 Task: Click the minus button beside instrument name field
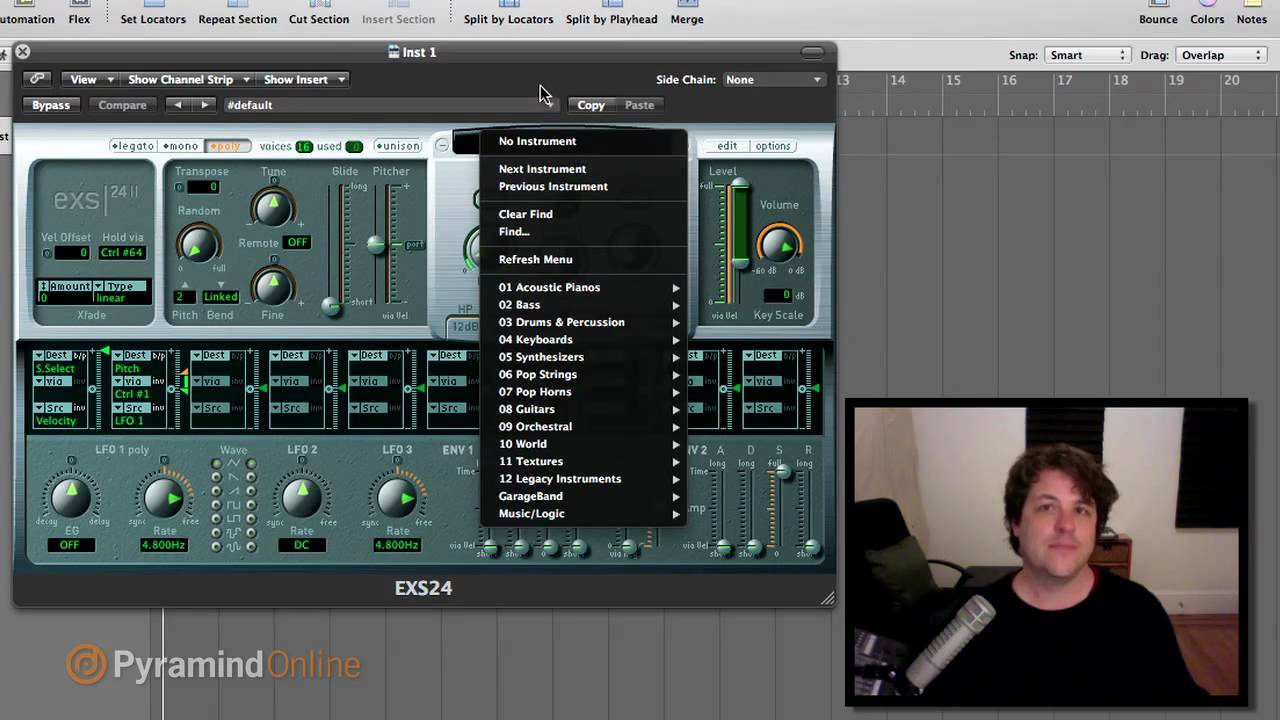(x=442, y=146)
